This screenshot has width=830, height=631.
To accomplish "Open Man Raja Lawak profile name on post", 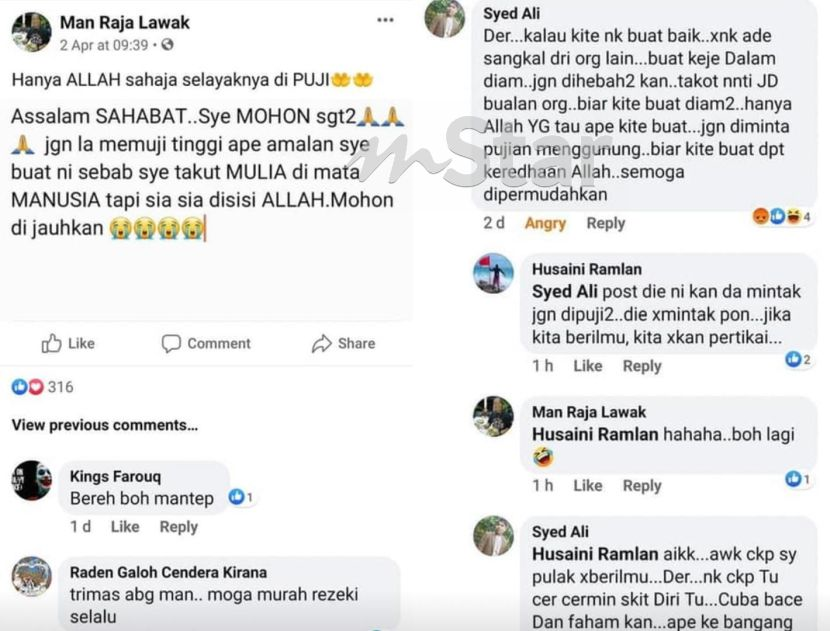I will [x=124, y=22].
